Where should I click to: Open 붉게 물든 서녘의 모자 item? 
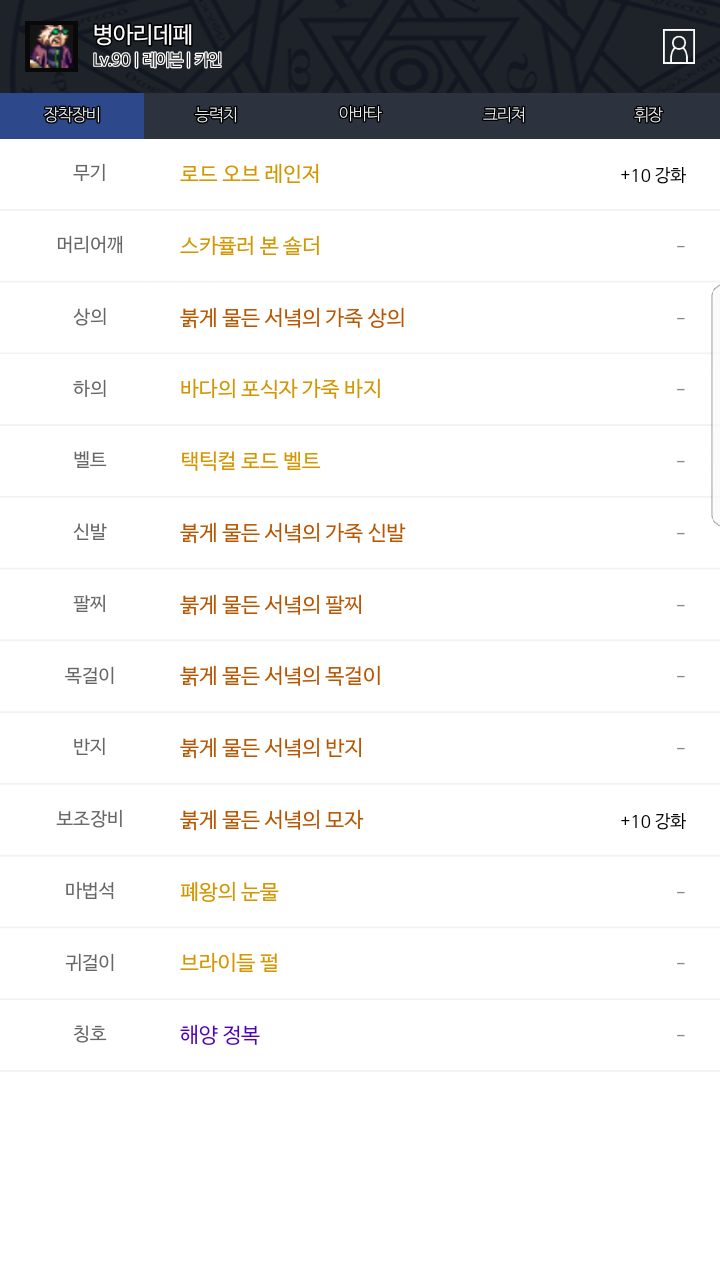(271, 820)
